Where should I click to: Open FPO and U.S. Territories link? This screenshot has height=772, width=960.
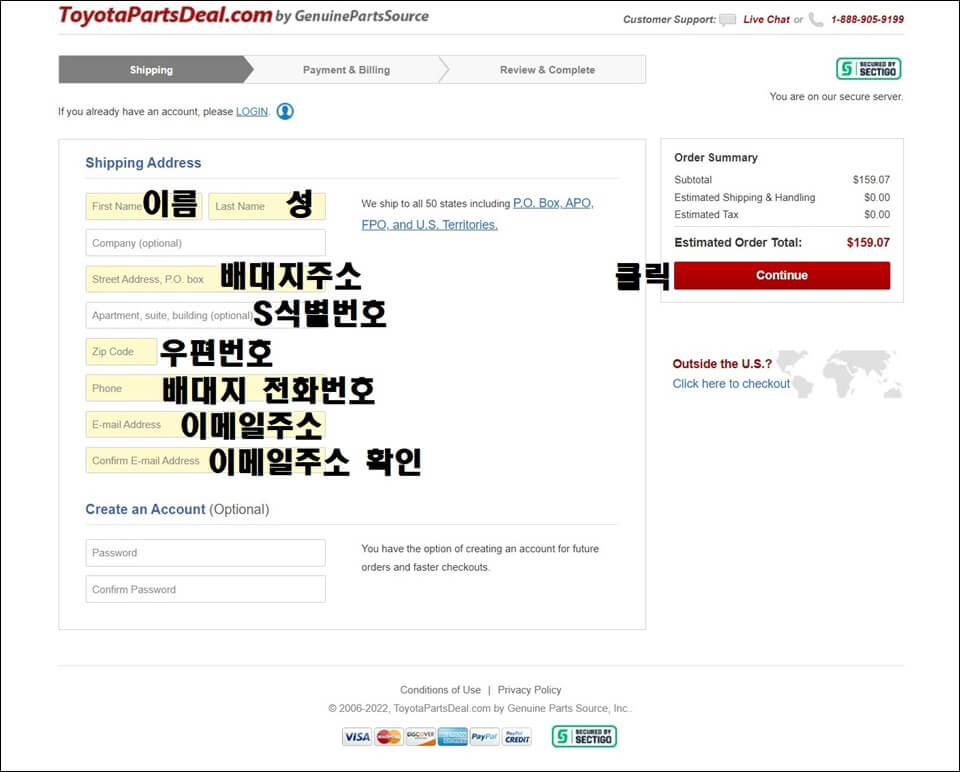429,225
